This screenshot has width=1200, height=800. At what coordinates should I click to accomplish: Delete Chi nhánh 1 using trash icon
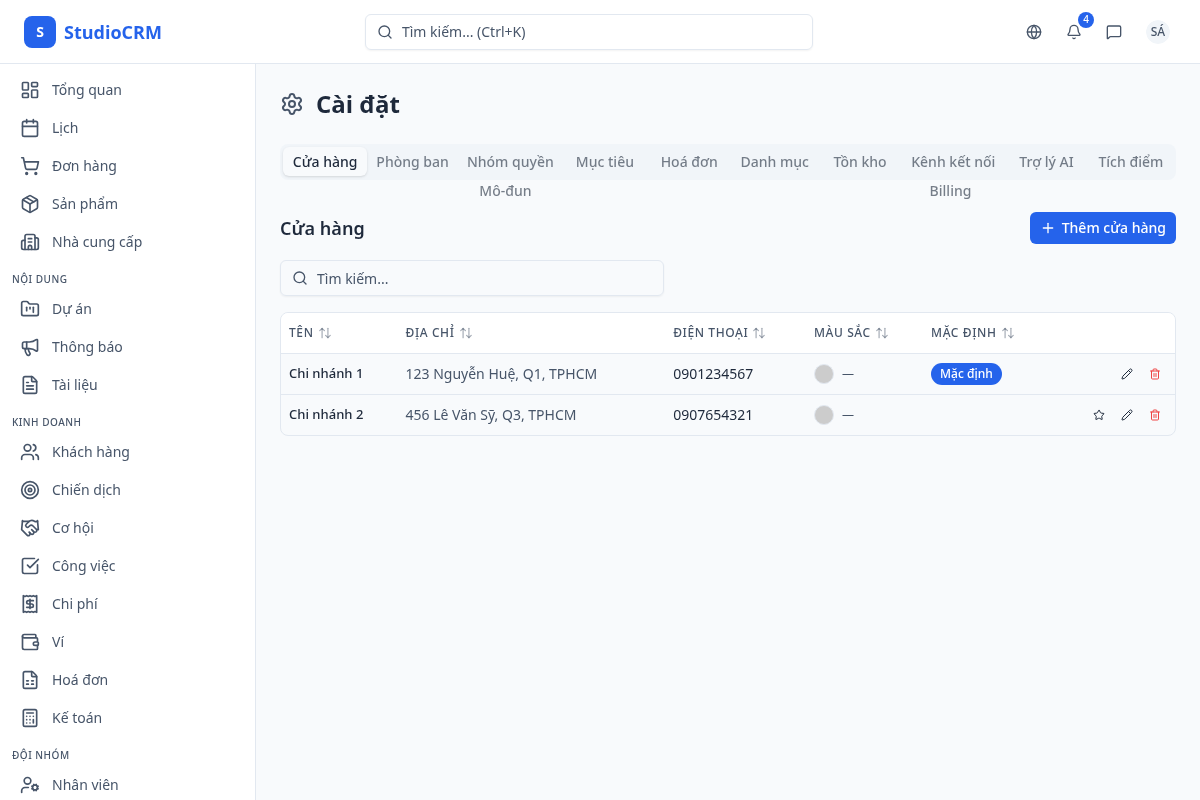coord(1155,374)
